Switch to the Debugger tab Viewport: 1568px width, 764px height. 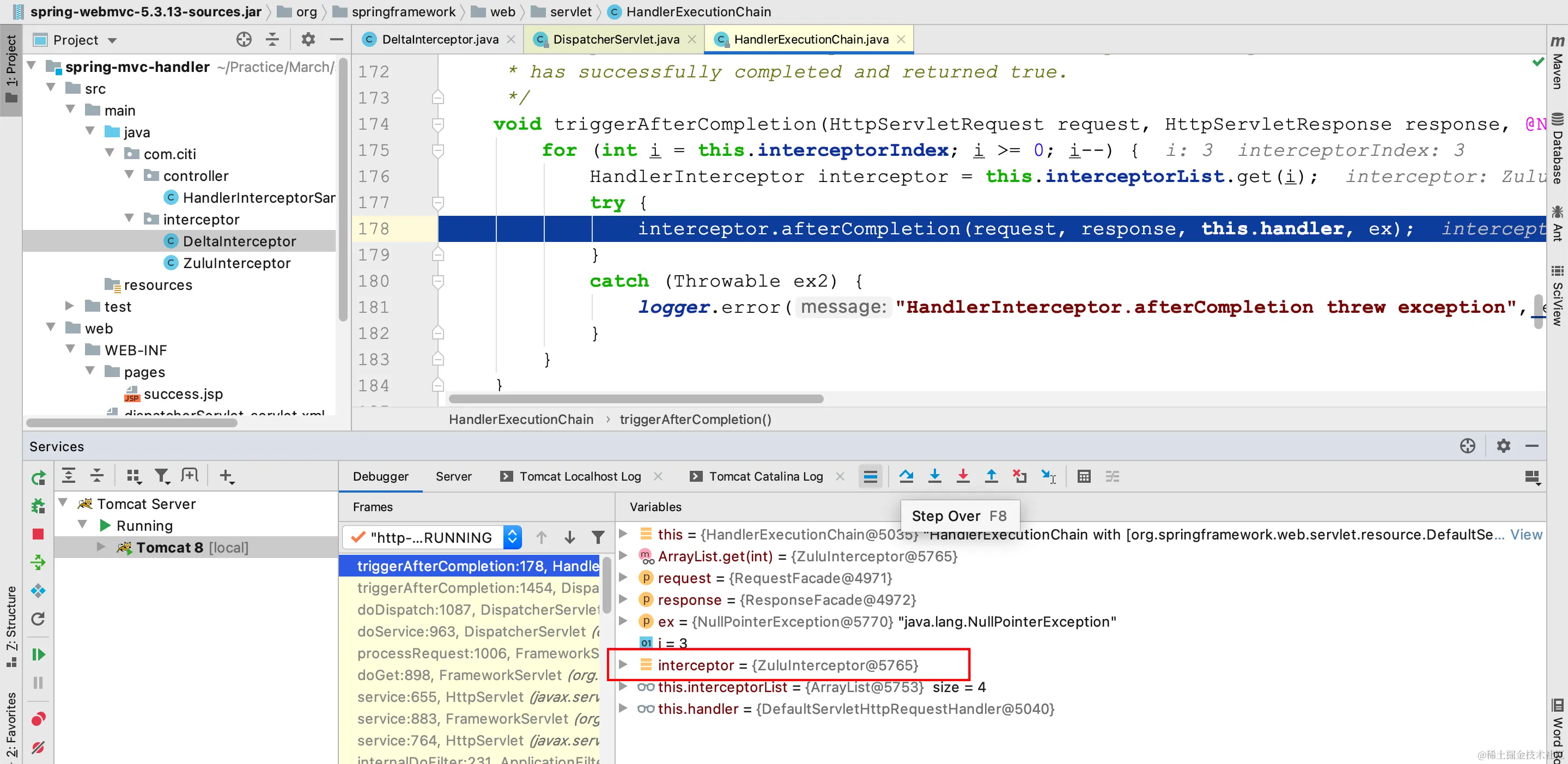tap(380, 476)
